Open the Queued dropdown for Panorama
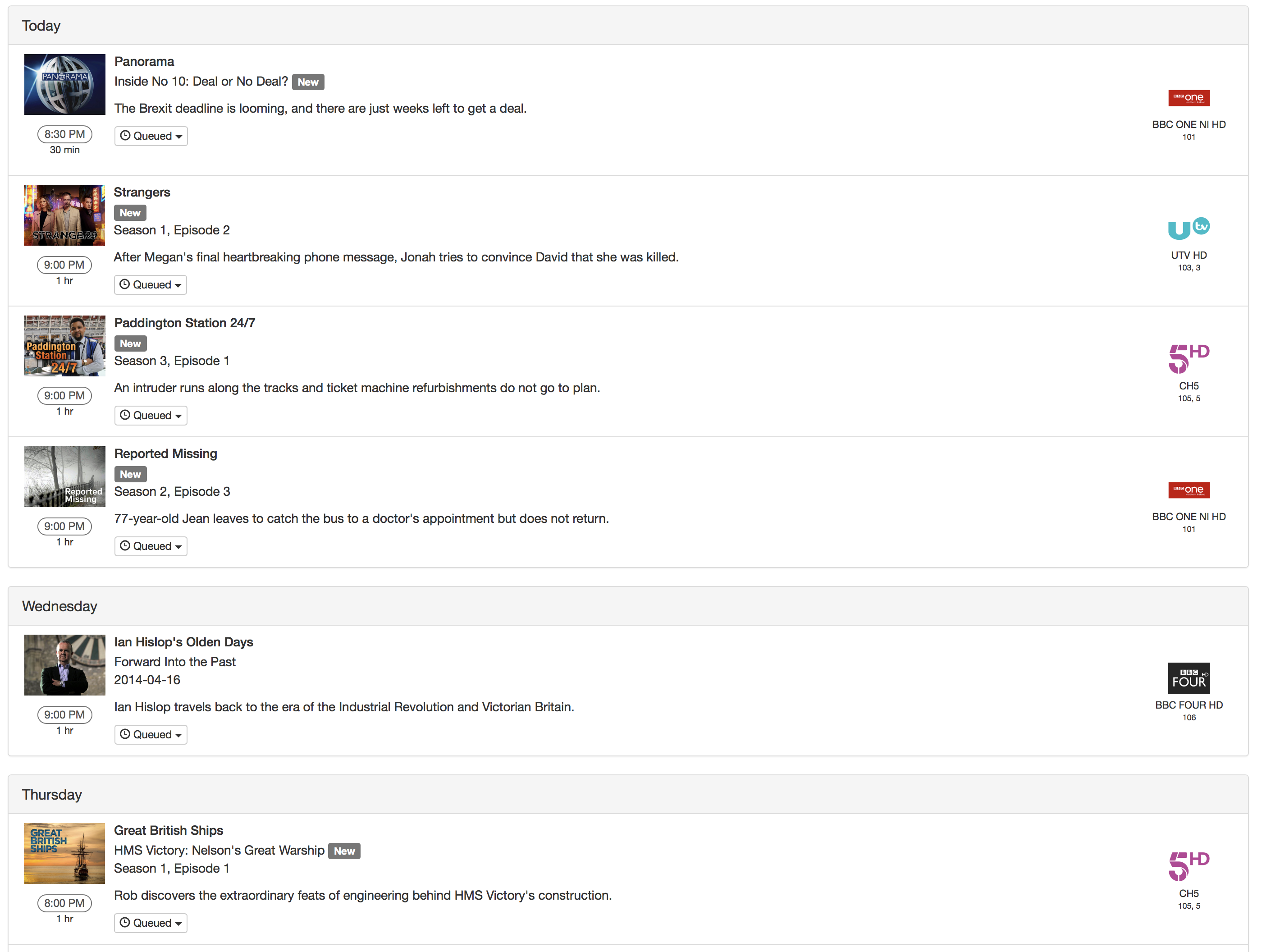 coord(151,137)
